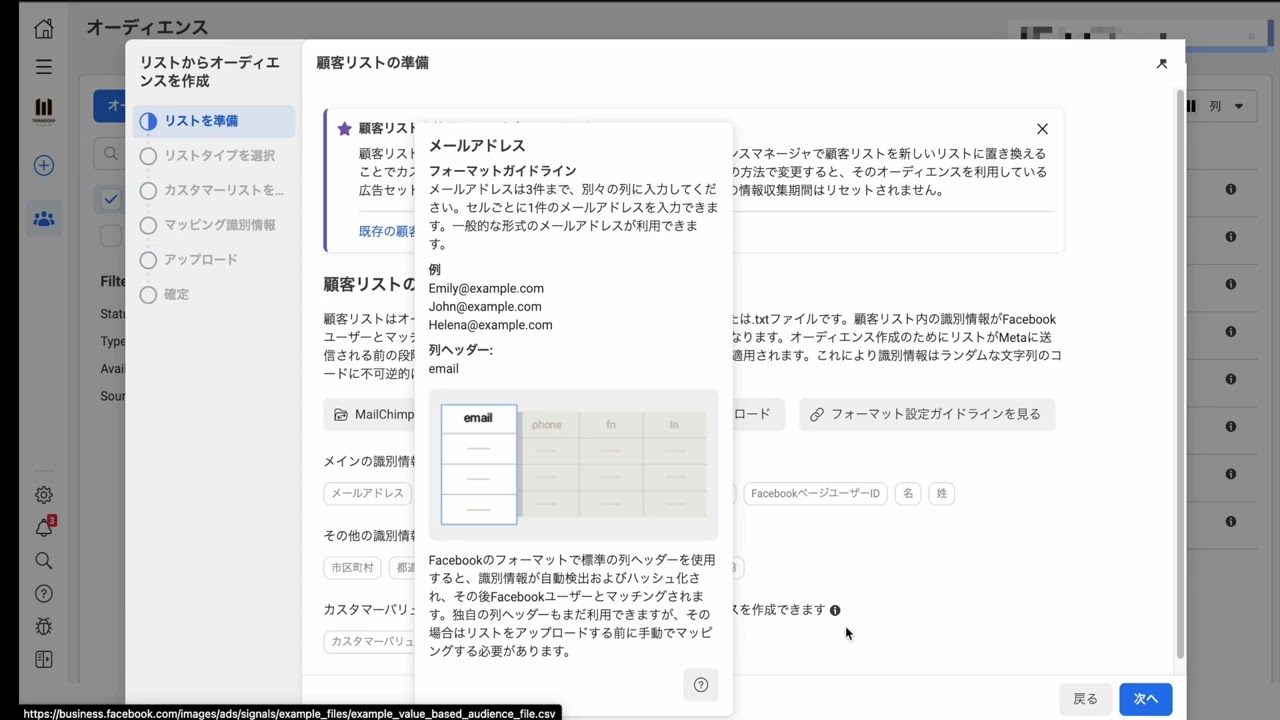This screenshot has height=720, width=1280.
Task: Select the リストタイプを選択 step
Action: [214, 156]
